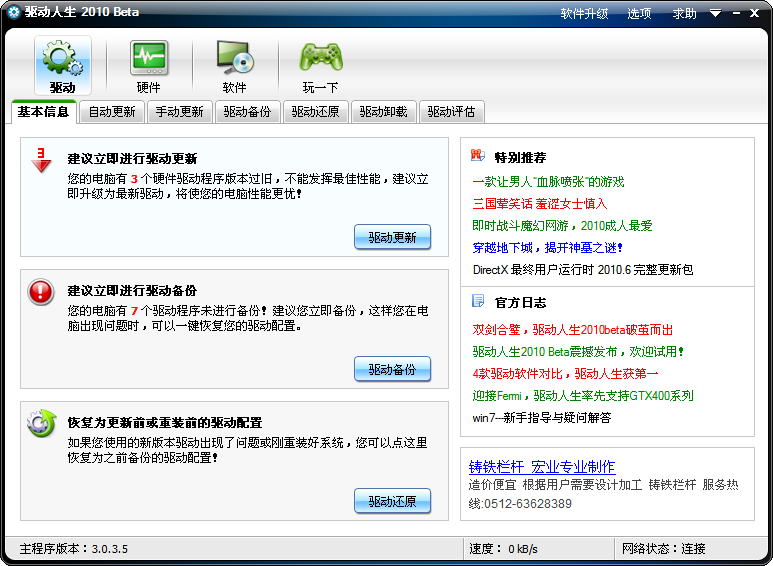Screen dimensions: 773x566
Task: Click status bar 网络状态：连接
Action: 664,549
